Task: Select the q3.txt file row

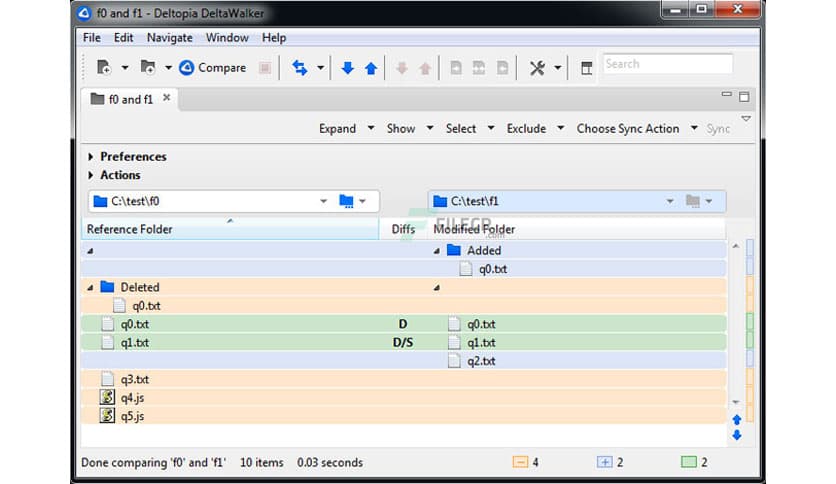Action: pyautogui.click(x=404, y=379)
